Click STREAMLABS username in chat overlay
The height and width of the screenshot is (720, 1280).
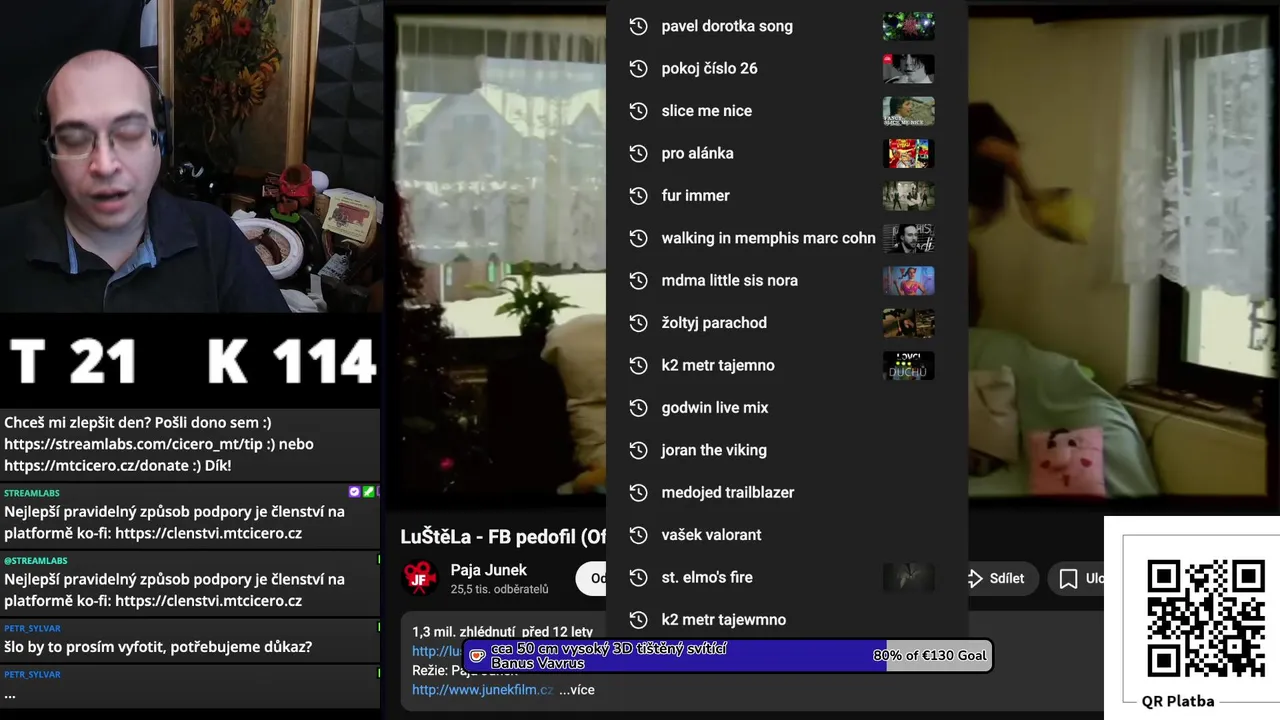pos(32,493)
